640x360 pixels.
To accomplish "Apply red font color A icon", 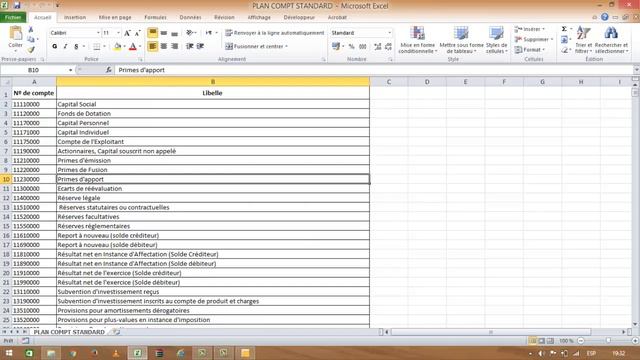I will tap(133, 47).
